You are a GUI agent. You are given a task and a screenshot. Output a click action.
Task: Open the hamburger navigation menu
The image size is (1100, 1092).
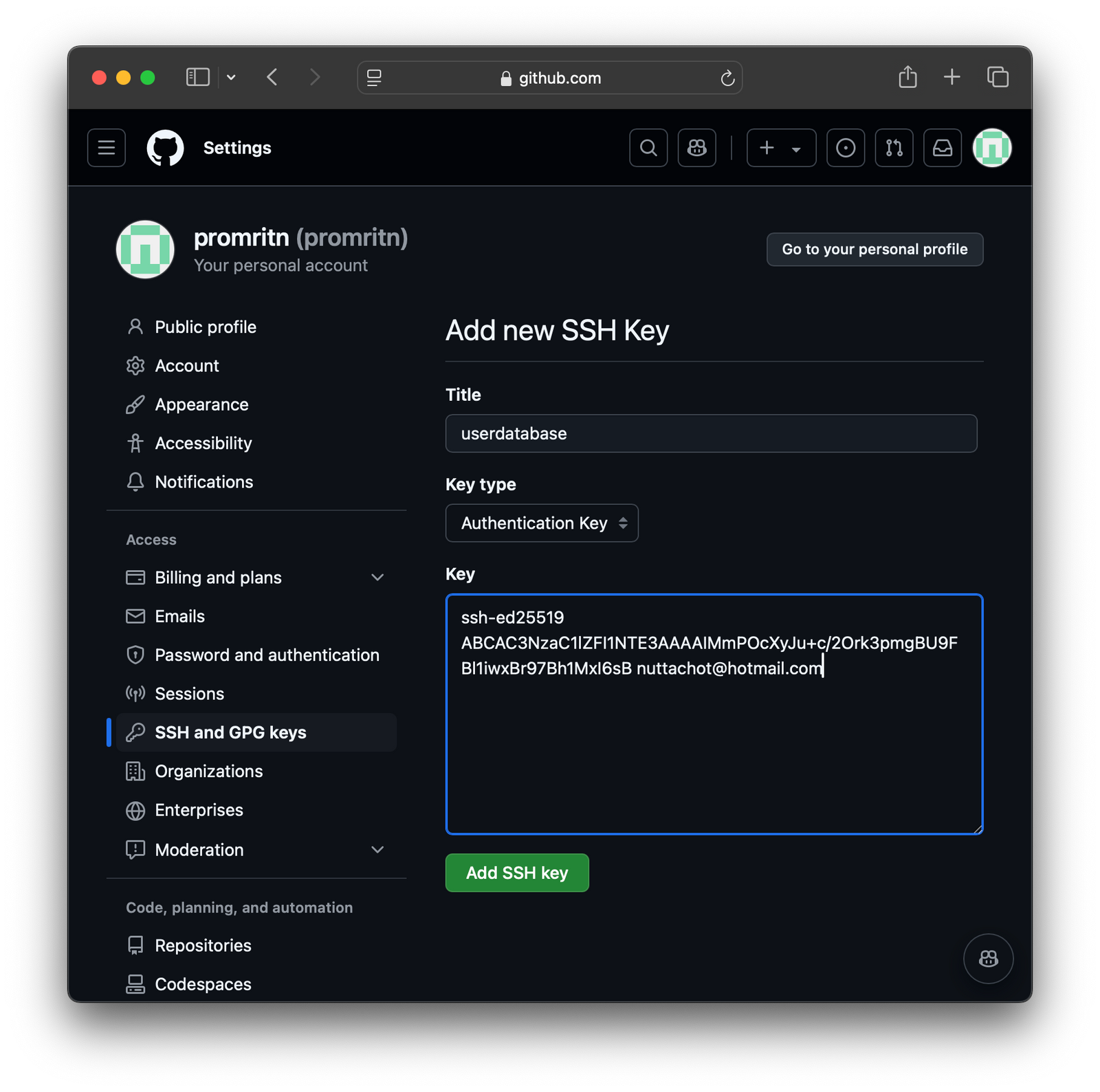pos(106,147)
